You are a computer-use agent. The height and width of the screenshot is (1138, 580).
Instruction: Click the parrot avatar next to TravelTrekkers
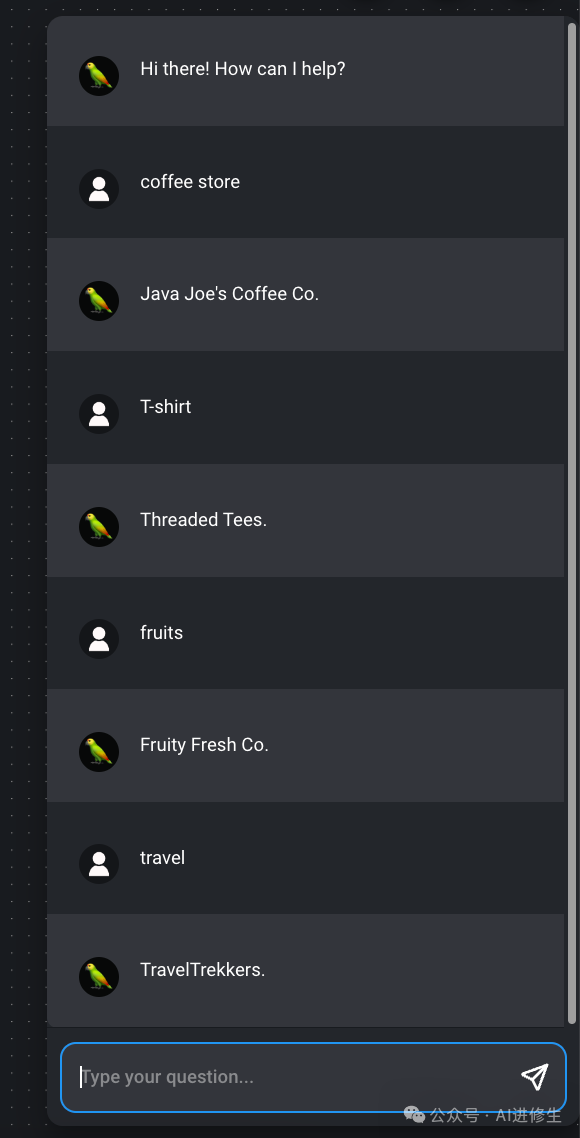[x=99, y=977]
